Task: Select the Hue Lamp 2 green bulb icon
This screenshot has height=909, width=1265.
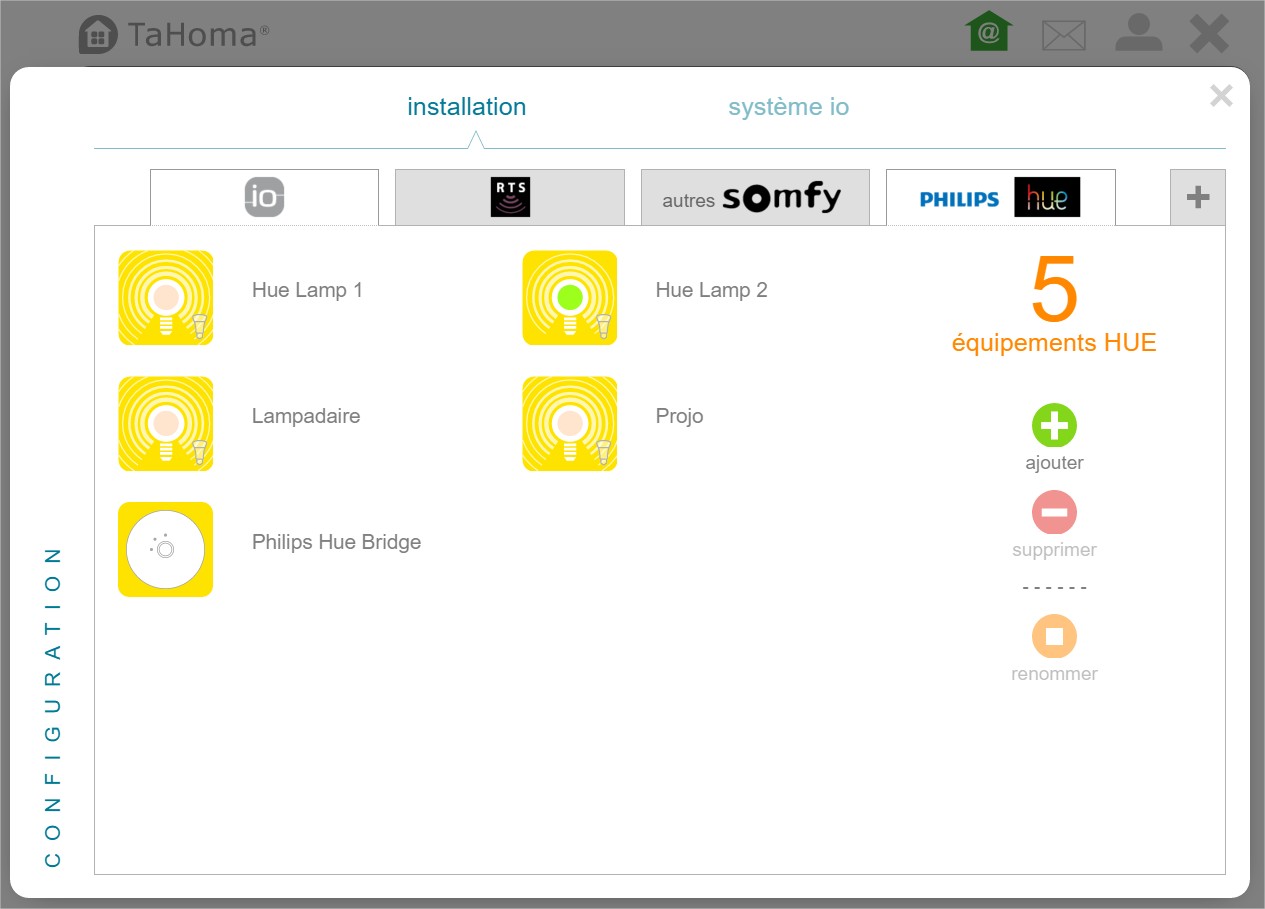Action: pos(569,298)
